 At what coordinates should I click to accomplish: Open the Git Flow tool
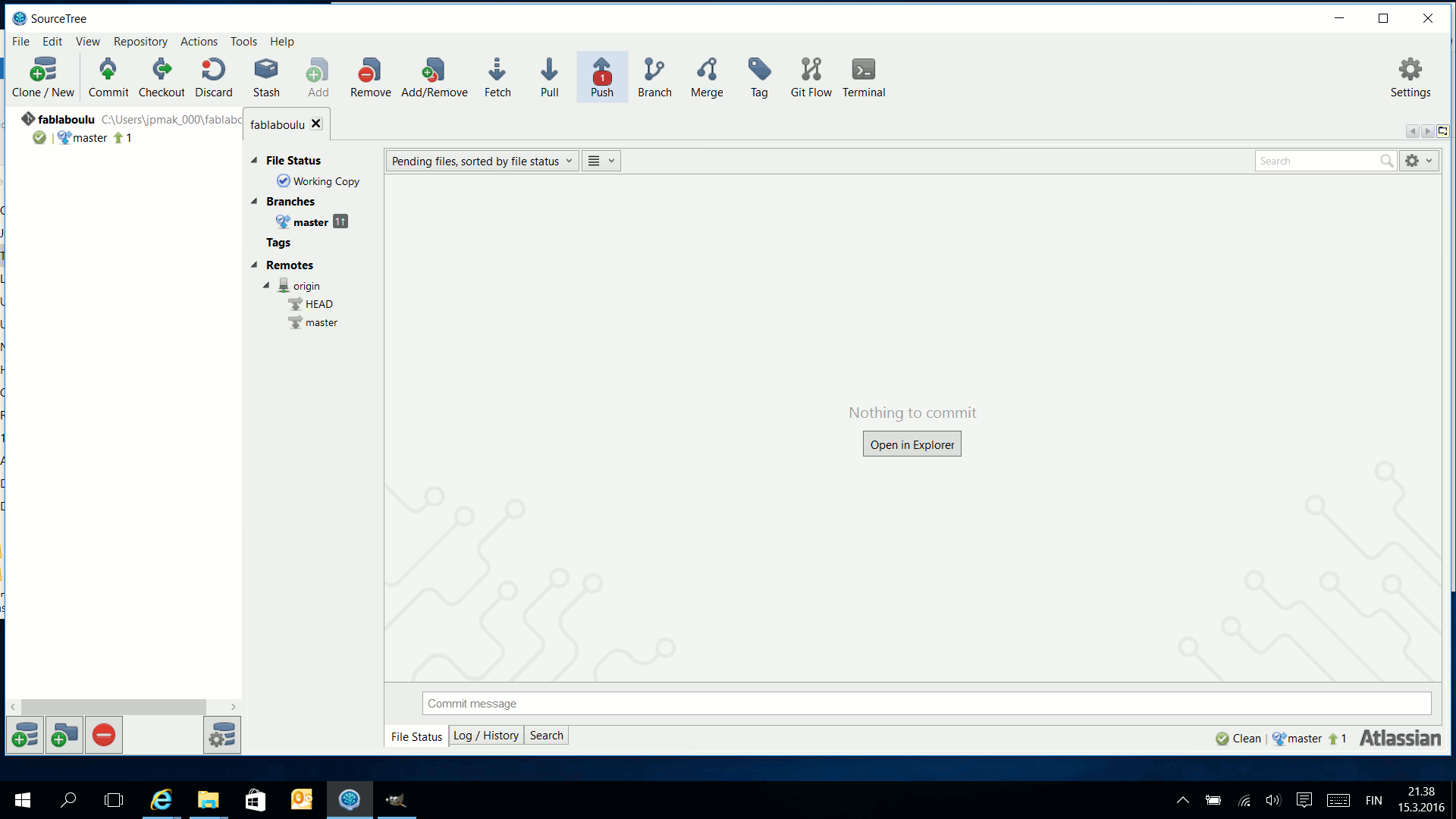tap(811, 77)
